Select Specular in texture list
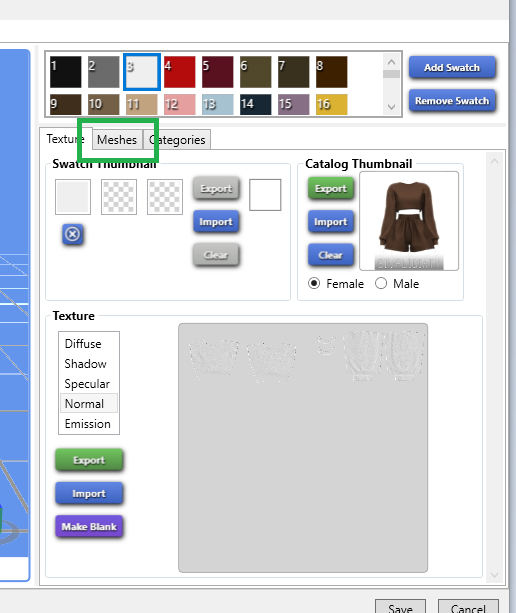516x613 pixels. (x=89, y=384)
